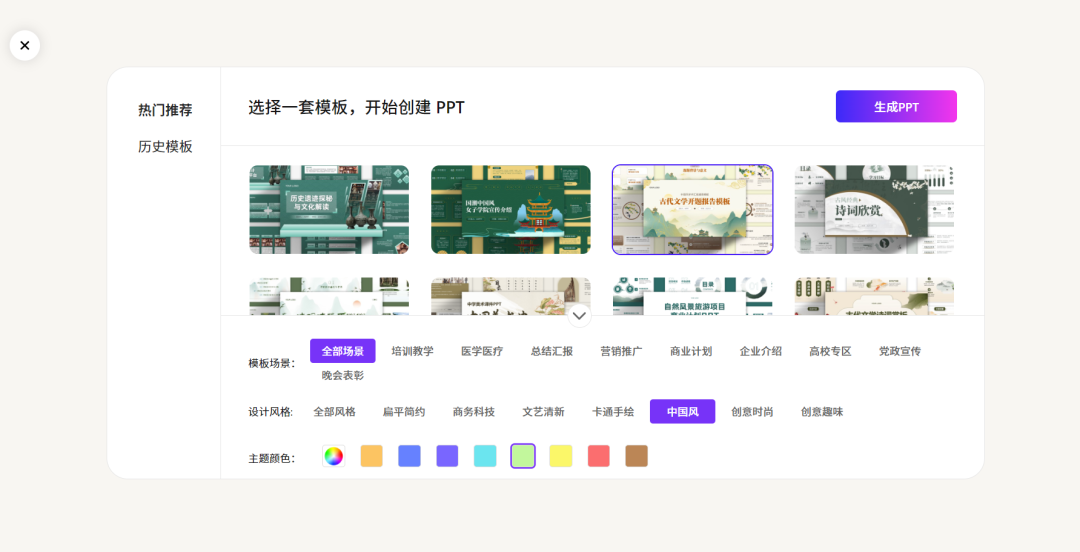Pick the blue theme color swatch

tap(409, 456)
